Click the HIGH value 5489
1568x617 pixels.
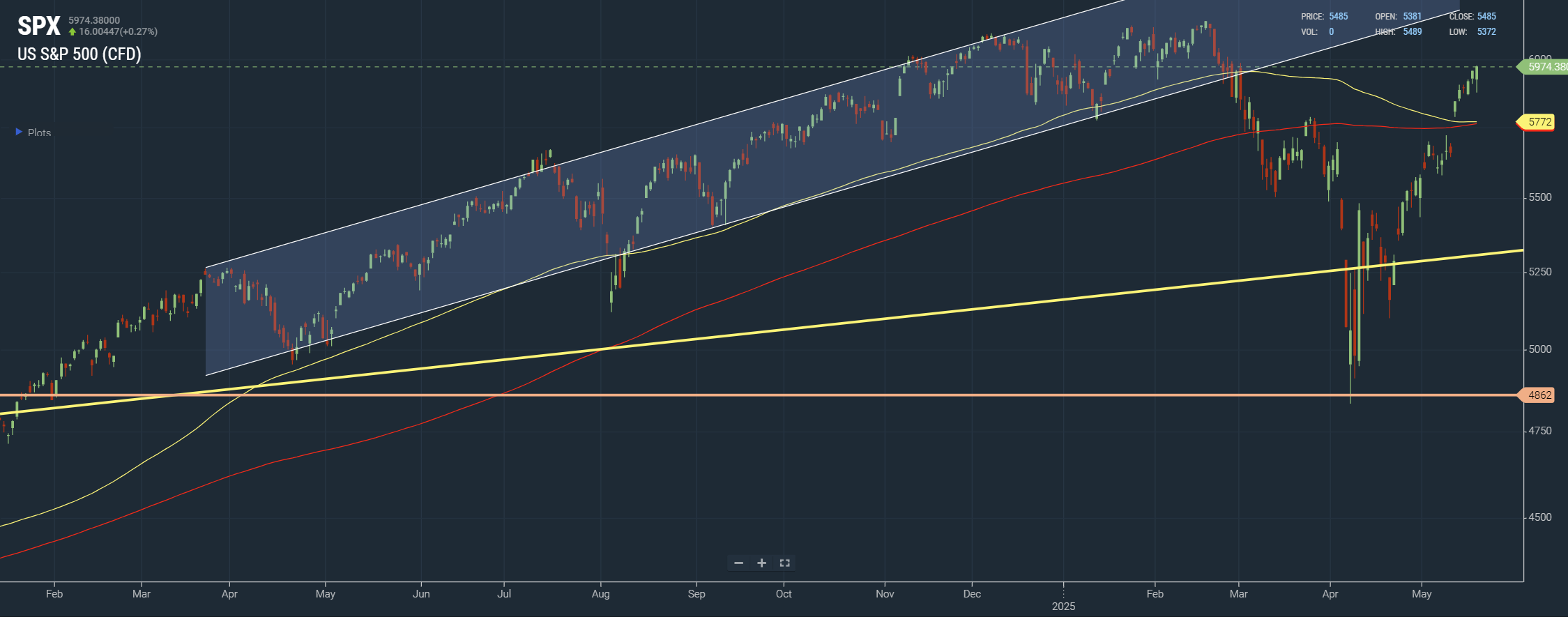point(1413,31)
